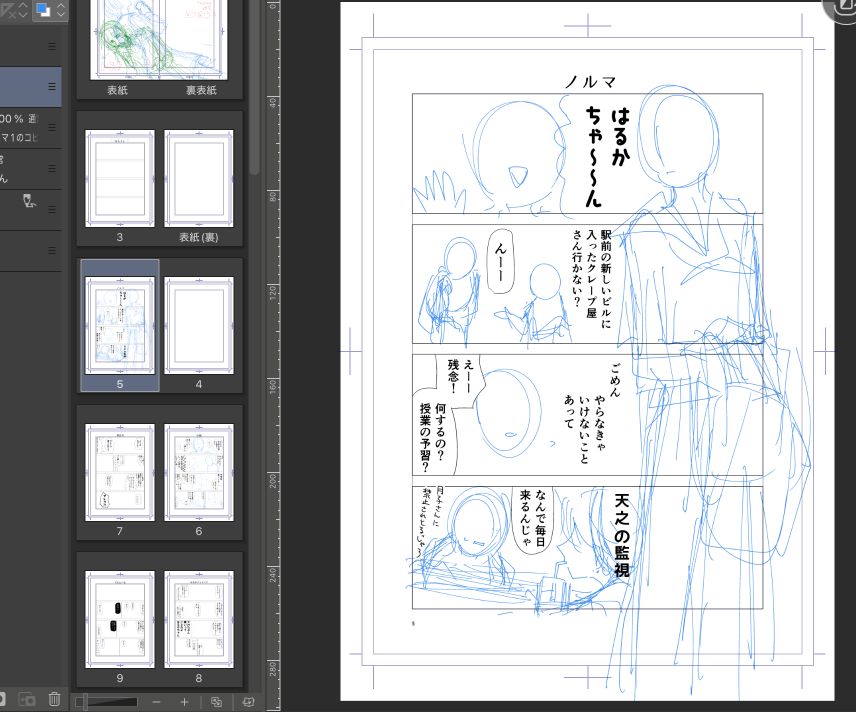Open page 9 thumbnail

point(119,618)
